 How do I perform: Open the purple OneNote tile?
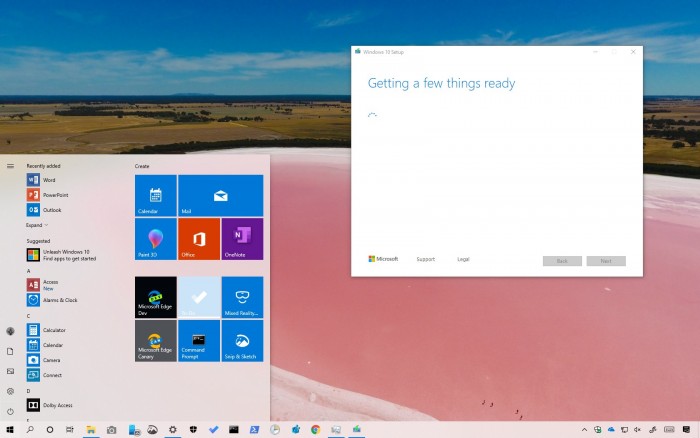(242, 239)
